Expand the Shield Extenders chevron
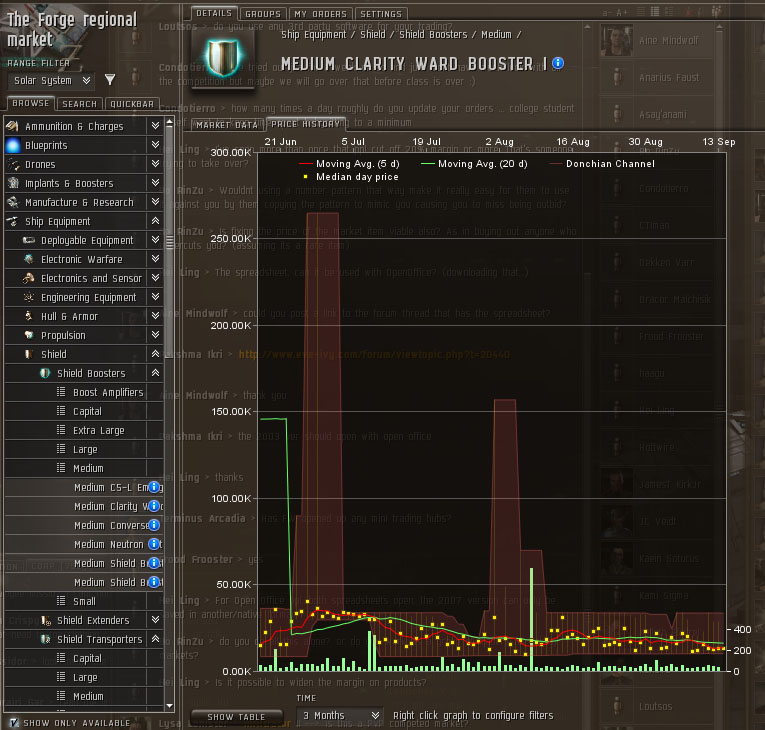This screenshot has width=765, height=730. tap(155, 620)
